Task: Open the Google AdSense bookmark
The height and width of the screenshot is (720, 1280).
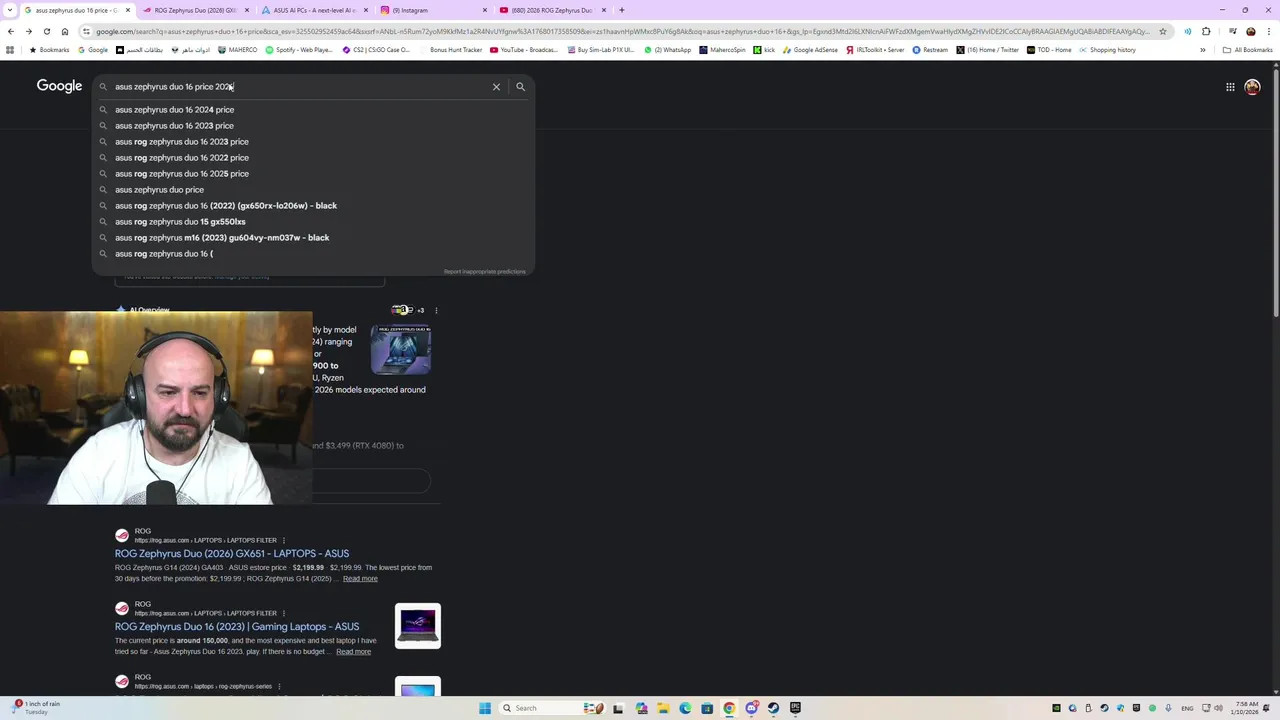Action: pos(811,50)
